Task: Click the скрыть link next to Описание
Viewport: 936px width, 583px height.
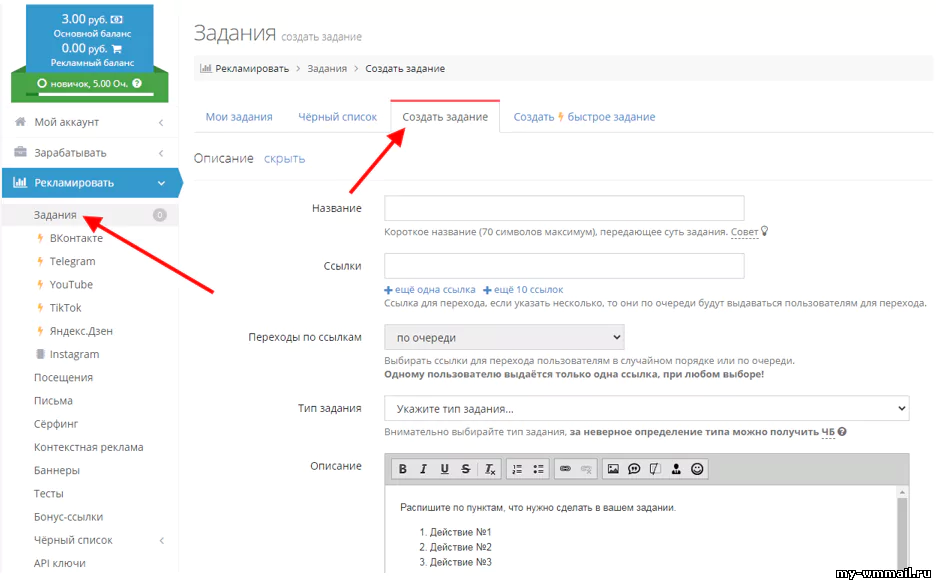Action: coord(284,159)
